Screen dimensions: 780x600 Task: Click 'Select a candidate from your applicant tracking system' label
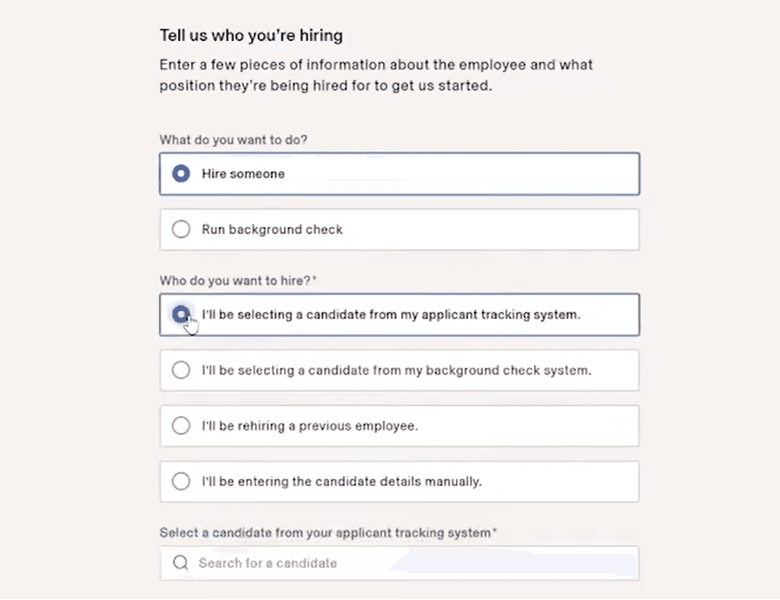(326, 533)
